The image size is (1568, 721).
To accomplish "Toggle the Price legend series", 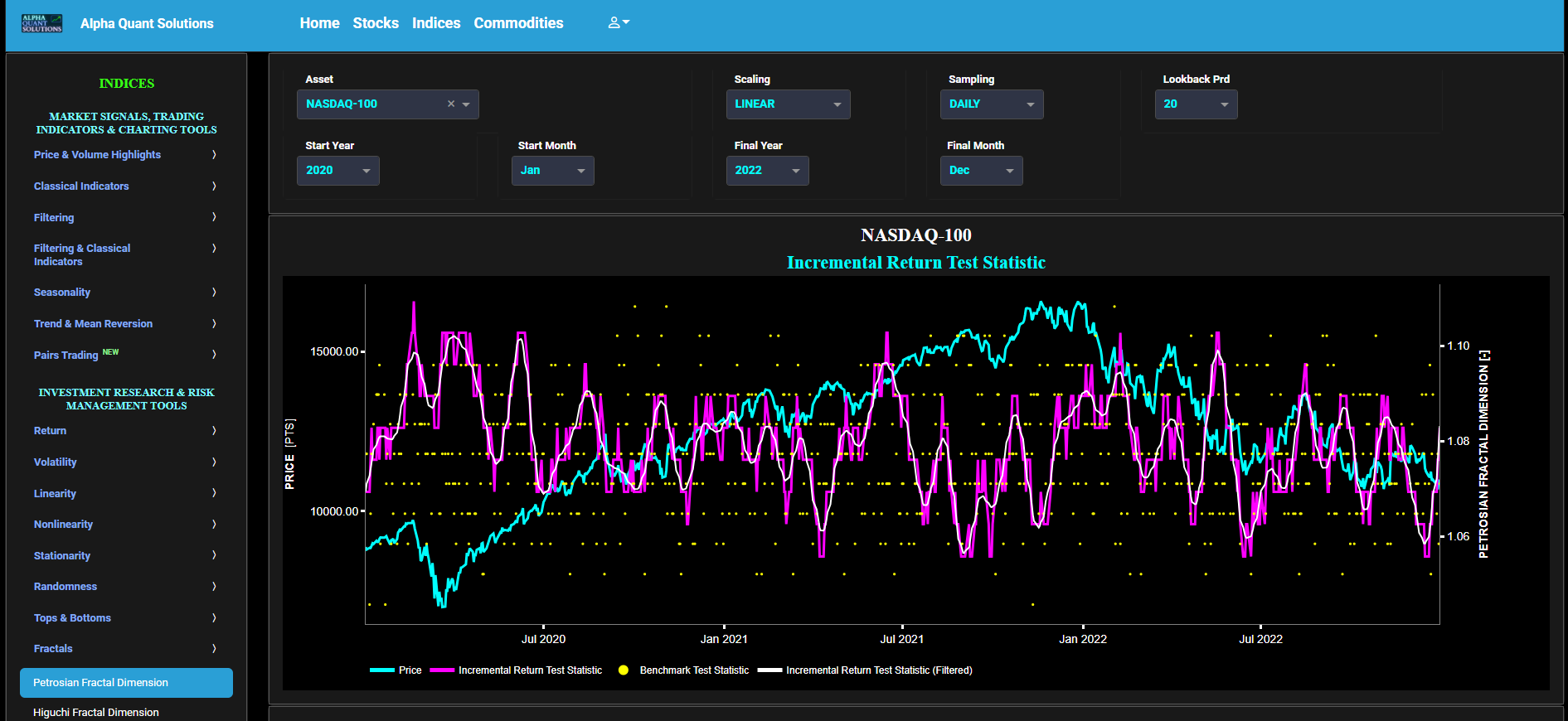I will point(396,670).
